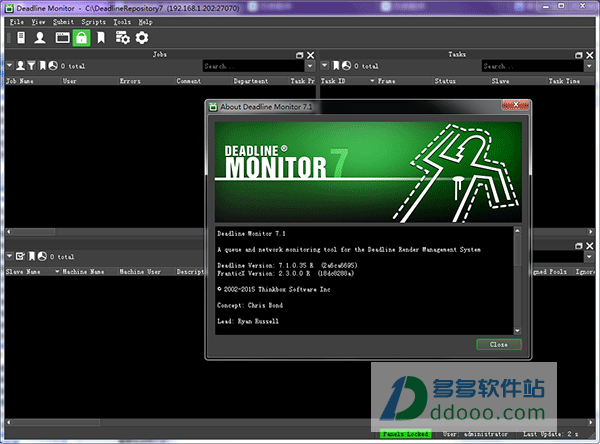
Task: Close About Deadline Monitor dialog with X
Action: [515, 105]
